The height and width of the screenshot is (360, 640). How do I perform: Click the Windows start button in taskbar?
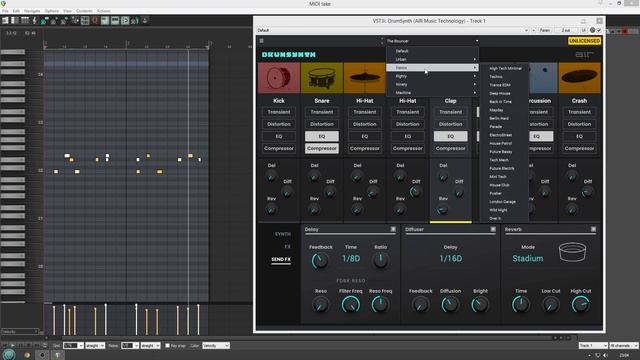[x=9, y=355]
